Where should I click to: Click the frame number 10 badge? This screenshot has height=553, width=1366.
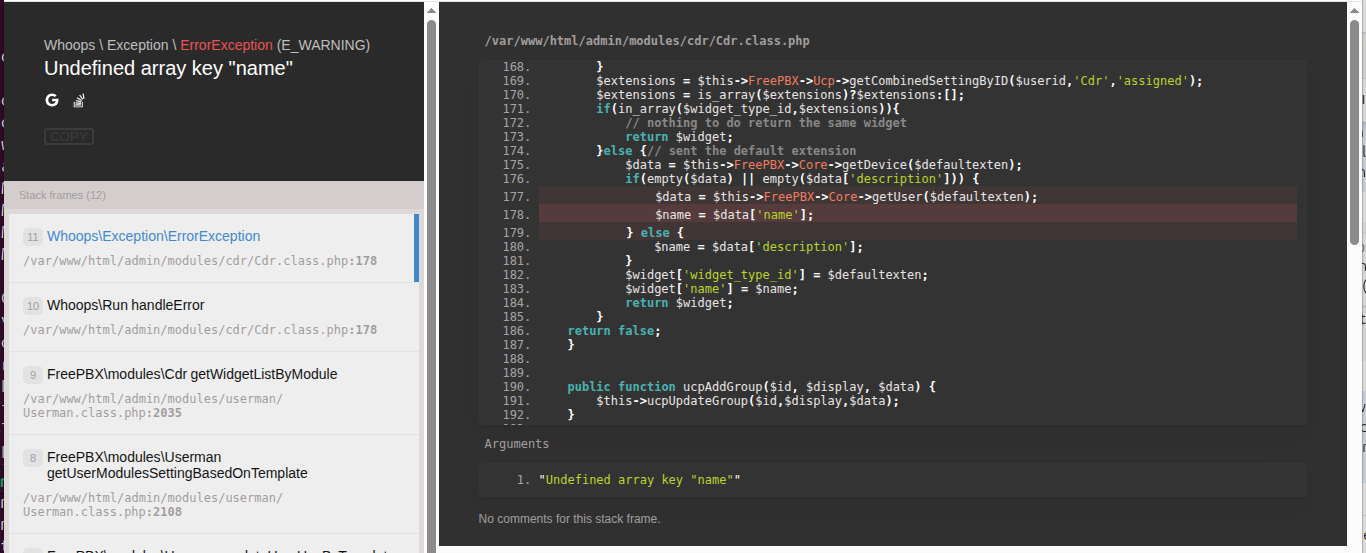pos(33,306)
